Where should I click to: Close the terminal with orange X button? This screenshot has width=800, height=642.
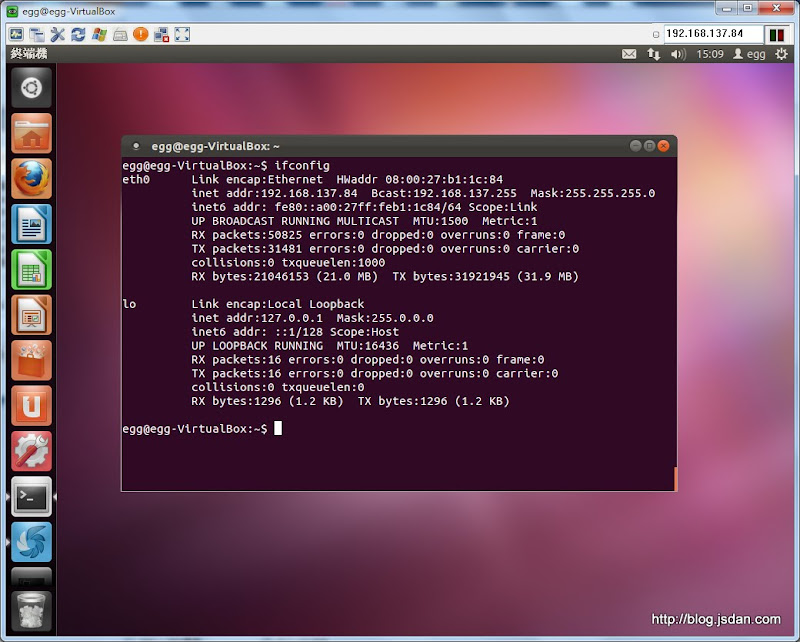[x=663, y=146]
